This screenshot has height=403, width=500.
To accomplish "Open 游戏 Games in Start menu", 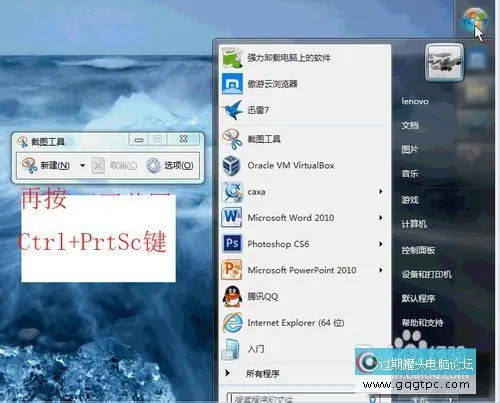I will tap(410, 200).
